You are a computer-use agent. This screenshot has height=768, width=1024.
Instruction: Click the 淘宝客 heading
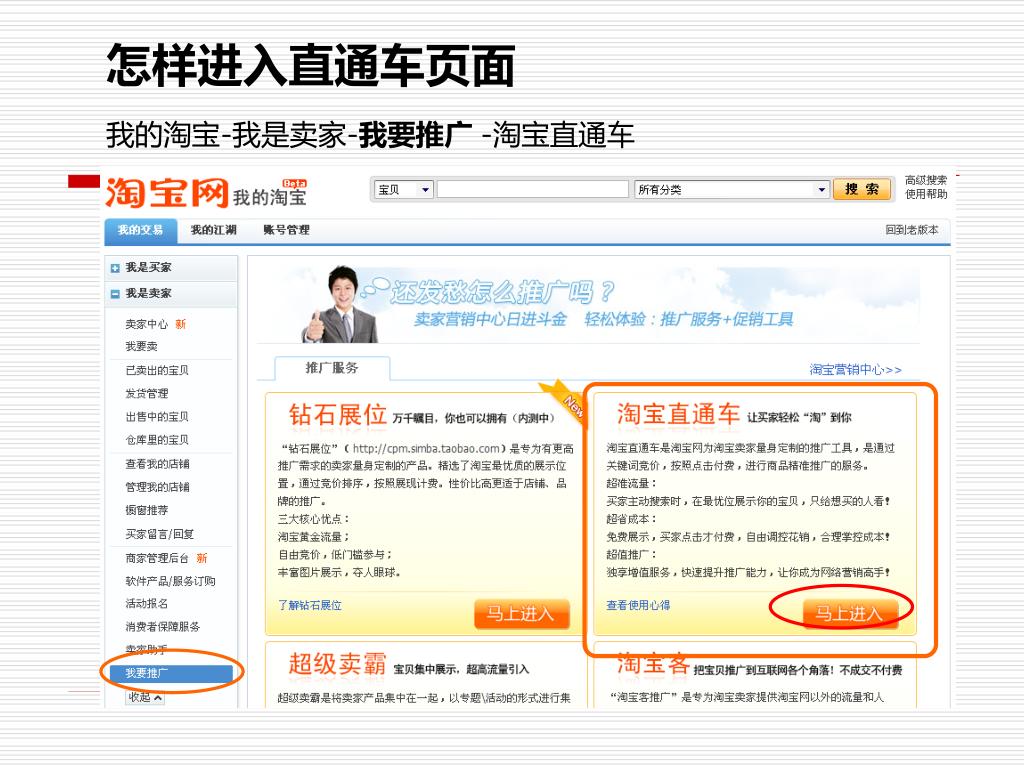pyautogui.click(x=653, y=664)
